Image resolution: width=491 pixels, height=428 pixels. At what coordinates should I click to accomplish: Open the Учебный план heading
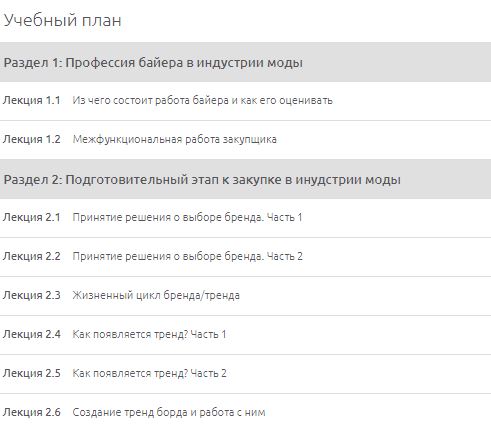click(62, 20)
